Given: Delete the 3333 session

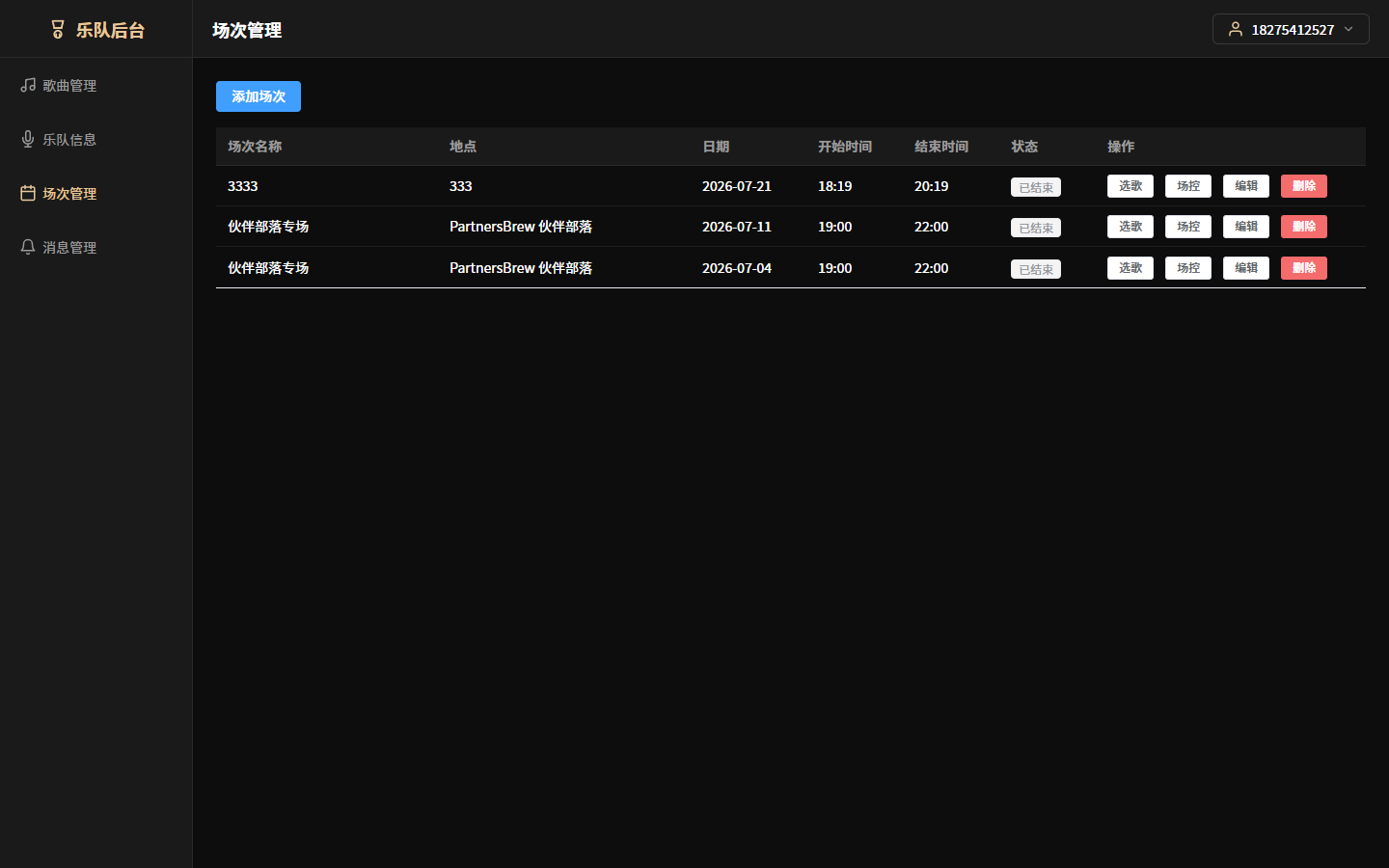Looking at the screenshot, I should (x=1304, y=186).
